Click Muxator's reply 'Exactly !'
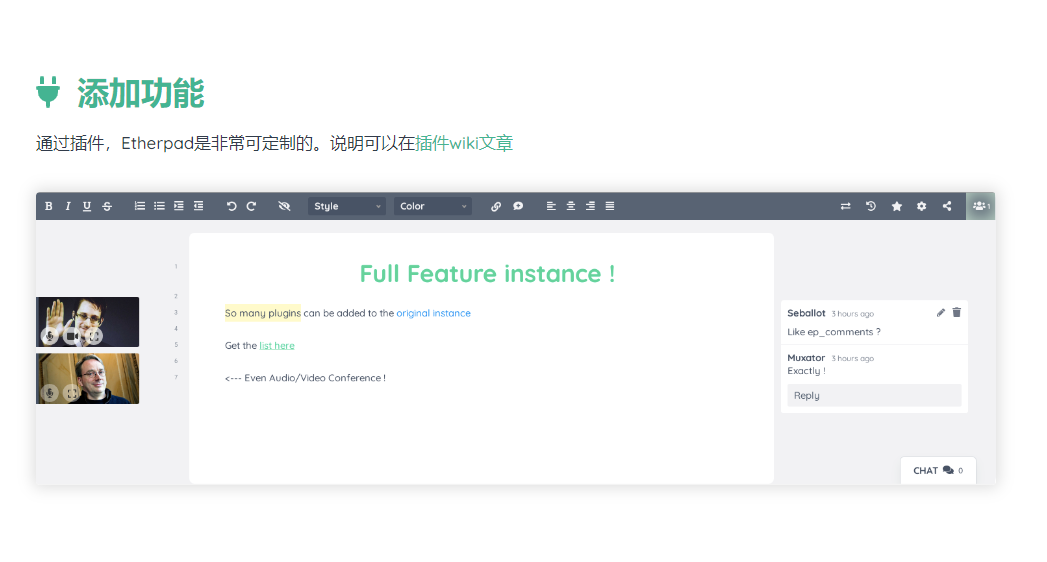The height and width of the screenshot is (562, 1047). (x=806, y=371)
